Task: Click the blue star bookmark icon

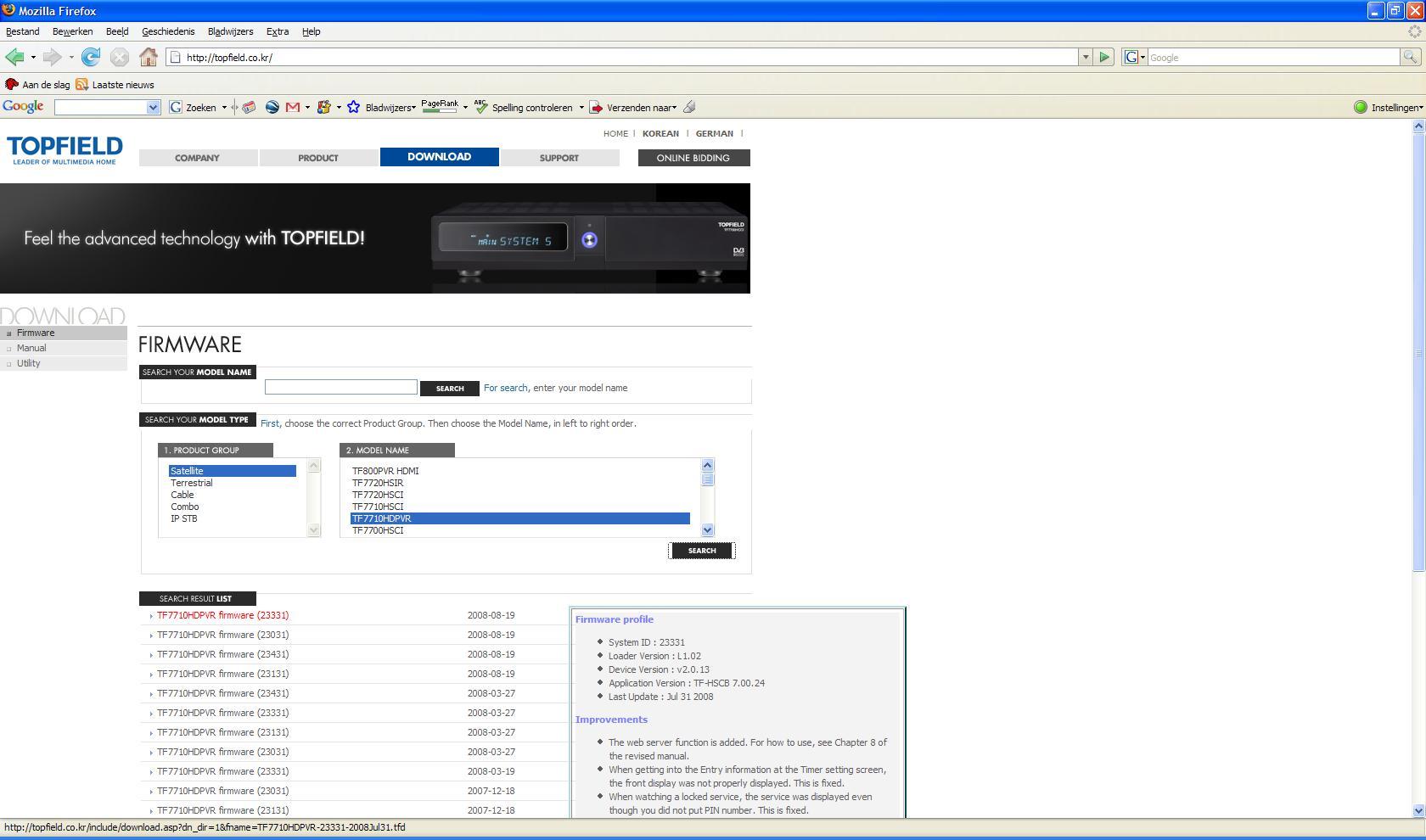Action: pyautogui.click(x=354, y=107)
